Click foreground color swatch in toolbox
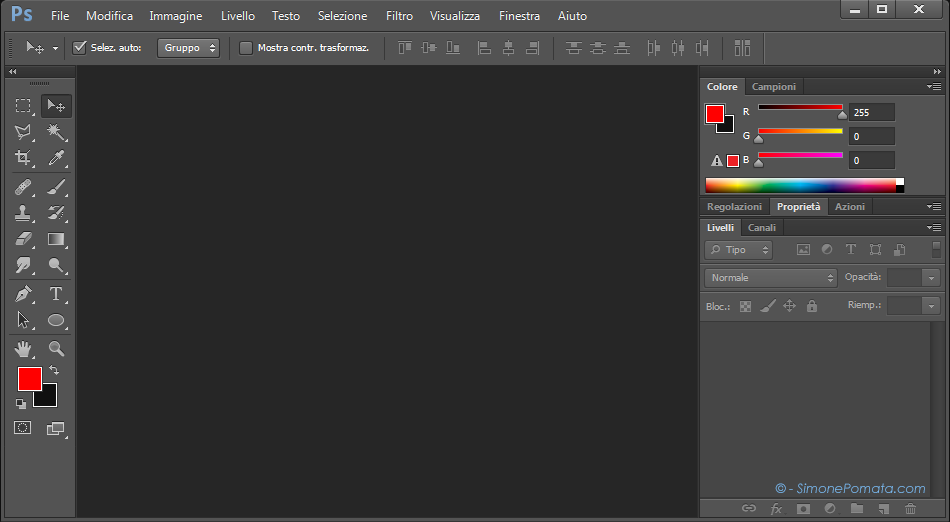Viewport: 950px width, 522px height. (x=30, y=379)
